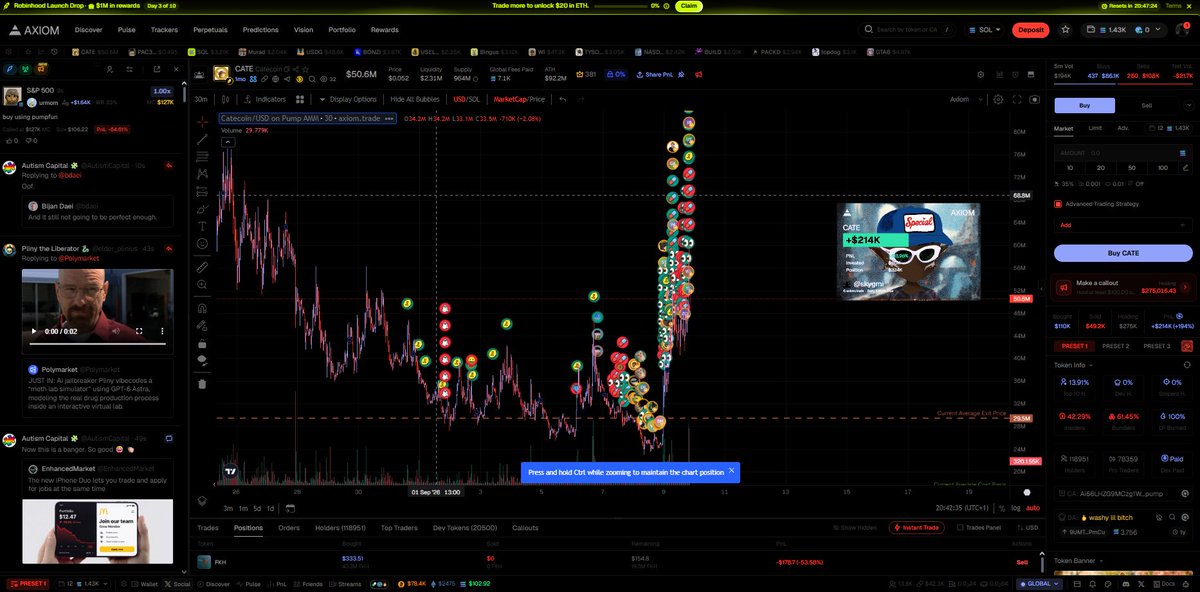Open the user profile avatar
The width and height of the screenshot is (1200, 592).
point(1181,30)
